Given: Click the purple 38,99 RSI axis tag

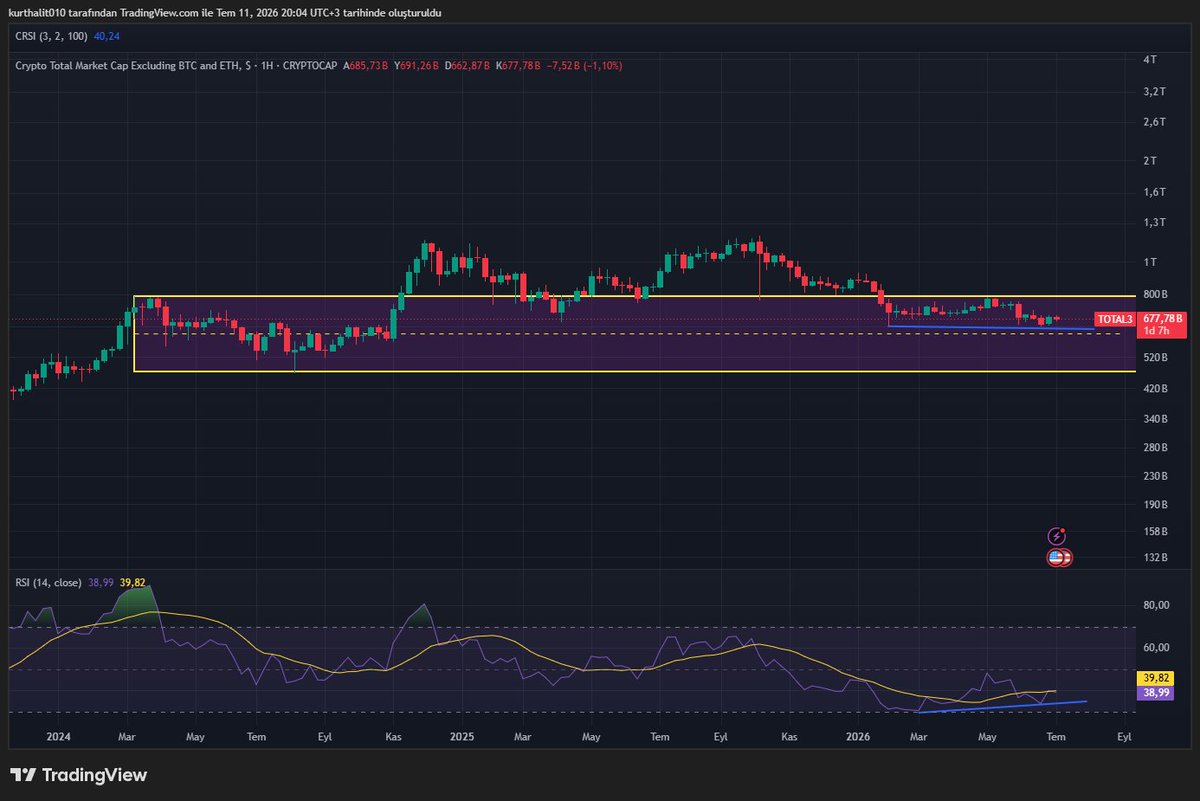Looking at the screenshot, I should click(x=1155, y=692).
